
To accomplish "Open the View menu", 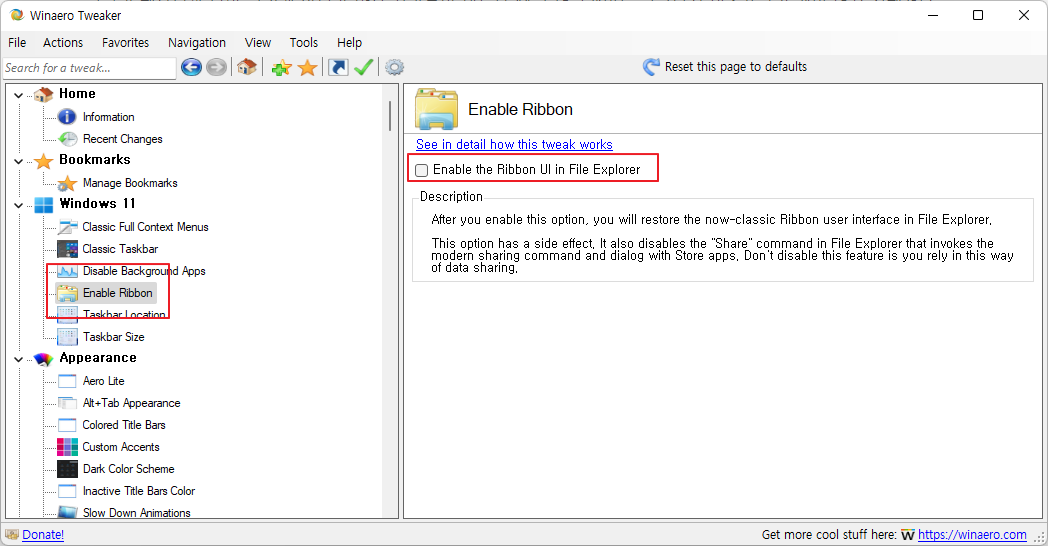I will (x=258, y=43).
